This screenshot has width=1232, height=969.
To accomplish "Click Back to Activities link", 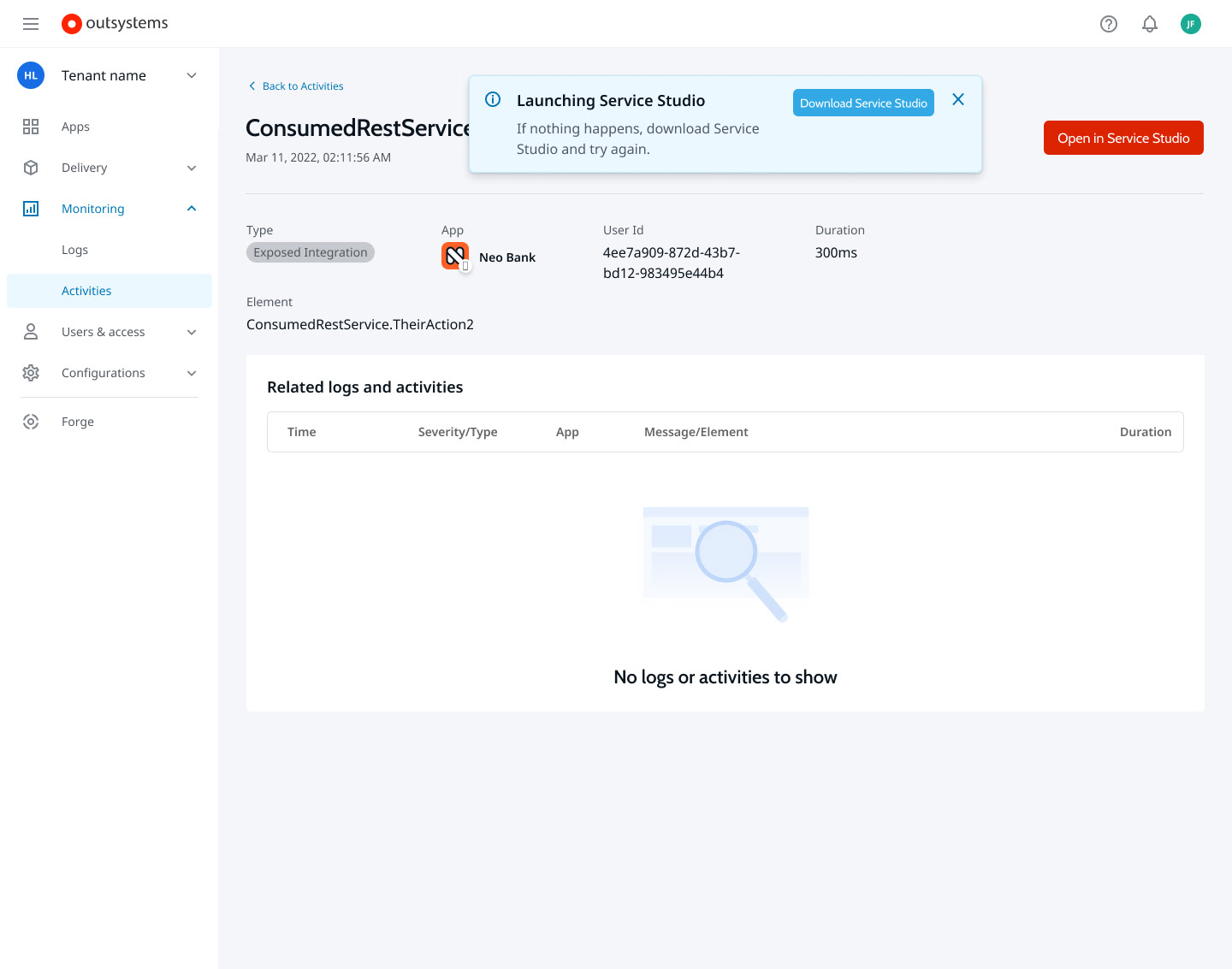I will [x=296, y=86].
